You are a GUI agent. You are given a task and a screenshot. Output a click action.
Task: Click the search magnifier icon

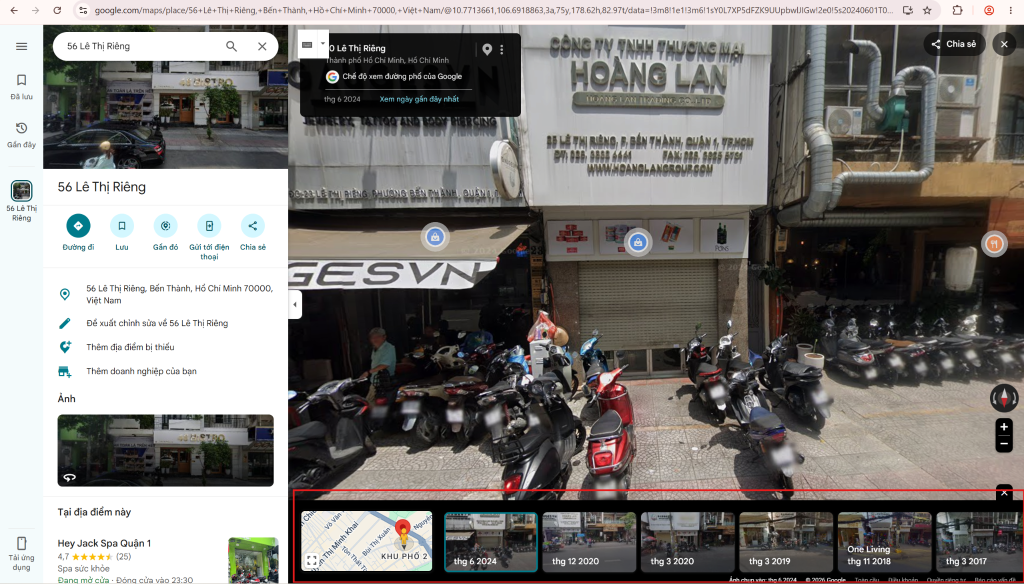click(x=231, y=46)
